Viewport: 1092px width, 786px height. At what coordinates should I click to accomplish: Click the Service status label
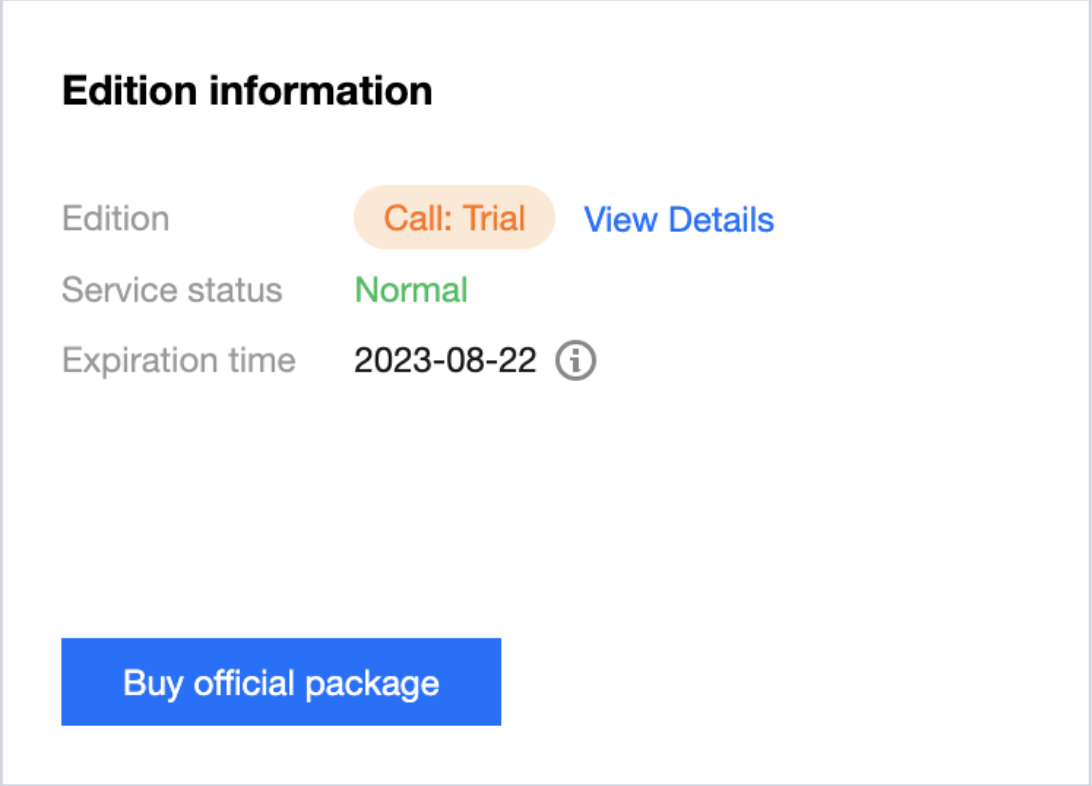172,290
